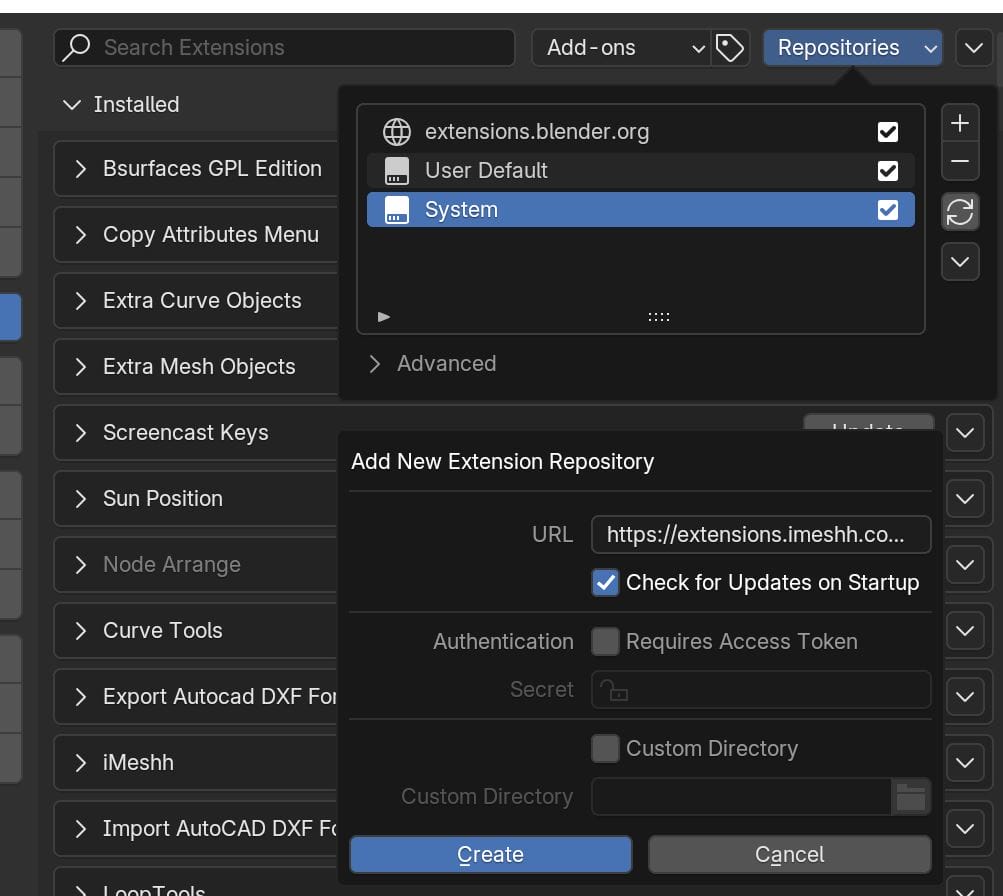
Task: Click the globe icon for extensions.blender.org
Action: [397, 132]
